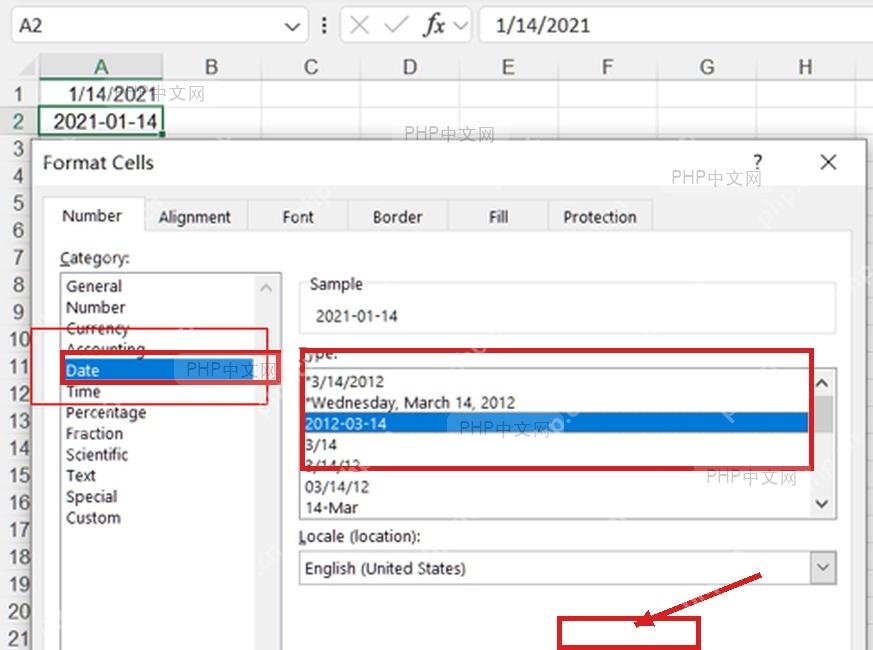873x650 pixels.
Task: Switch to the Protection tab
Action: point(600,217)
